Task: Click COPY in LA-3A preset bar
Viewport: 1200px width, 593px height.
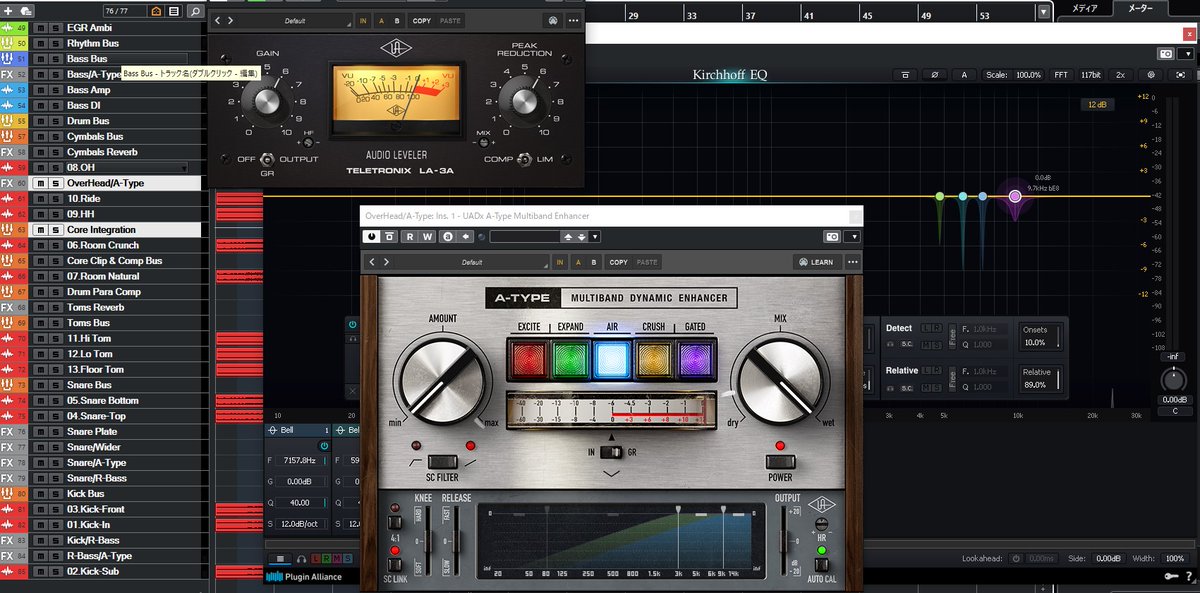Action: 422,20
